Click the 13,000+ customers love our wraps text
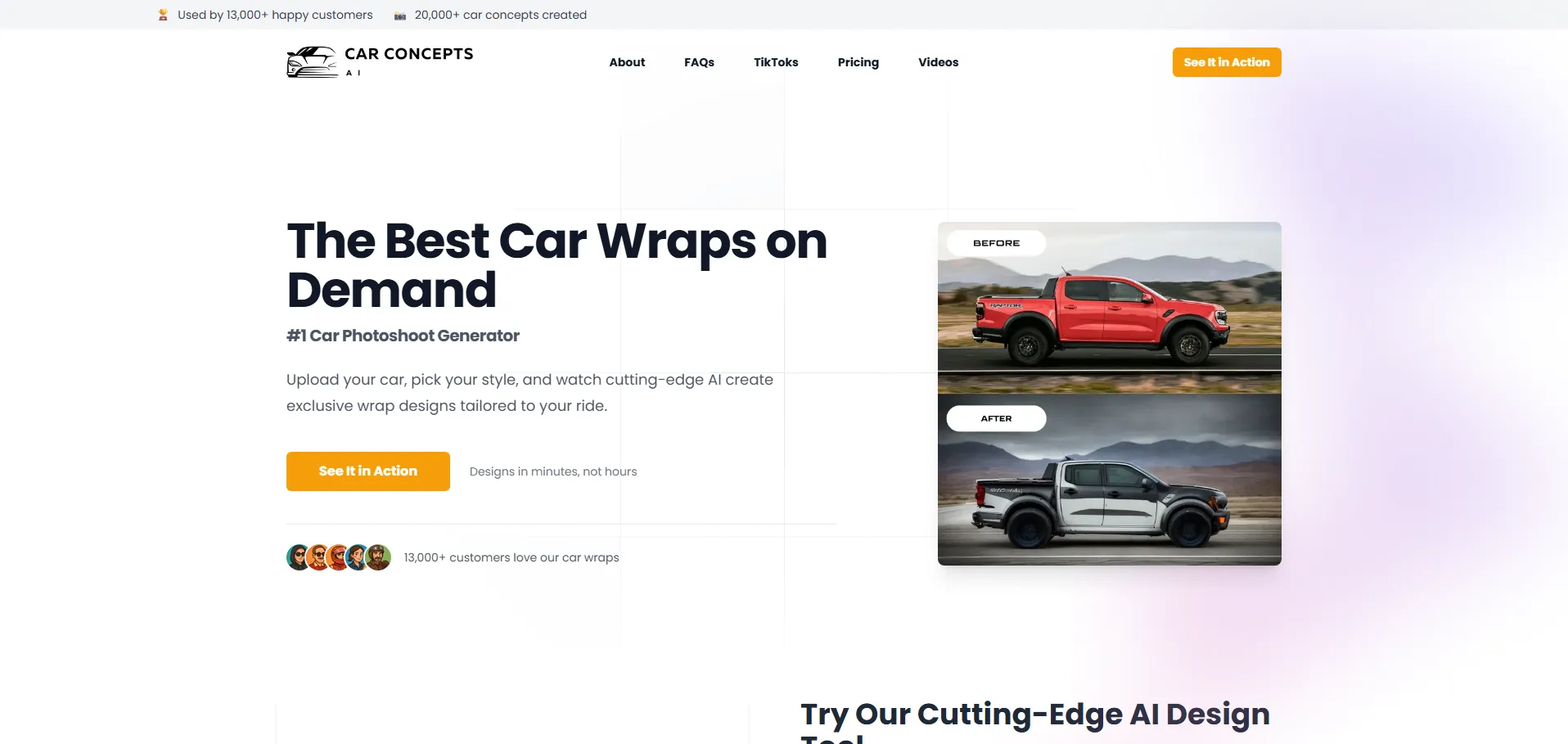Viewport: 1568px width, 744px height. (x=511, y=557)
